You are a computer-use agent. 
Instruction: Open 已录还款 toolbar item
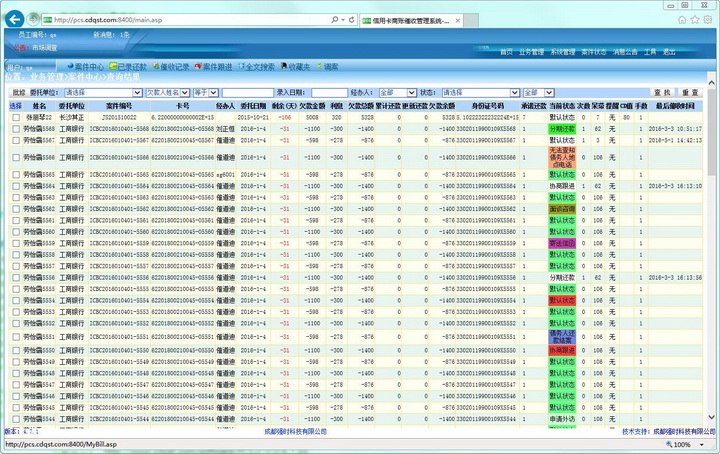[x=128, y=67]
